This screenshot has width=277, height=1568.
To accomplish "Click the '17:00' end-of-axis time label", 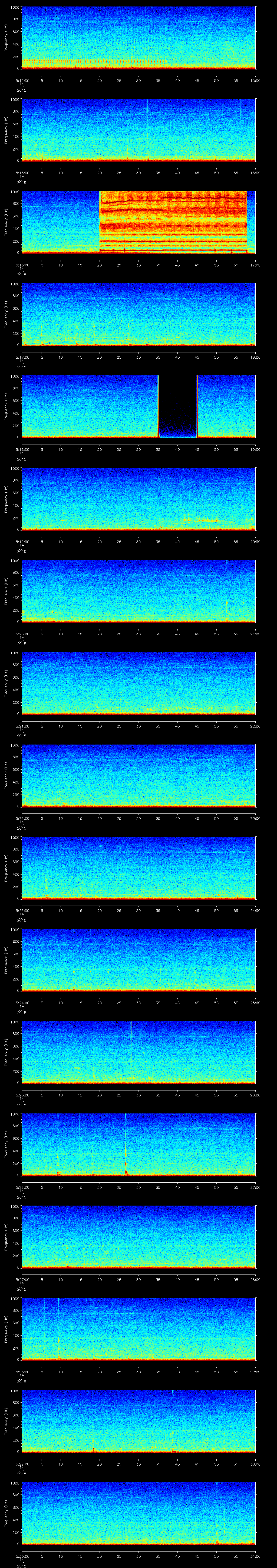I will [x=255, y=265].
